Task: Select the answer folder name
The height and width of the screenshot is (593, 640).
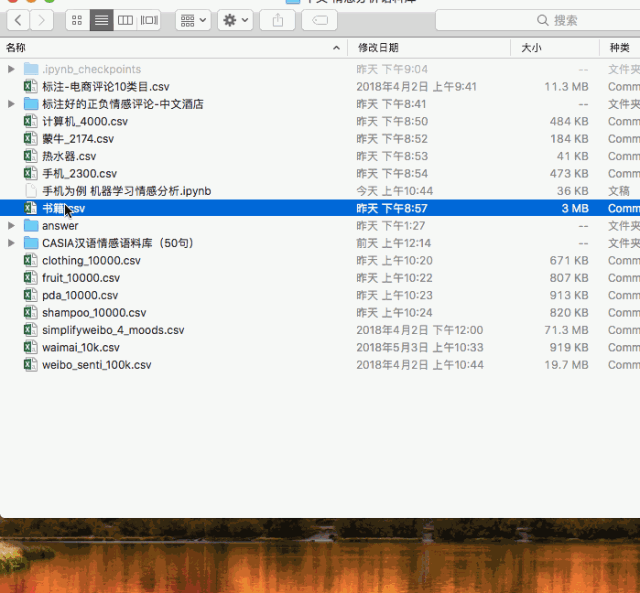Action: coord(60,226)
